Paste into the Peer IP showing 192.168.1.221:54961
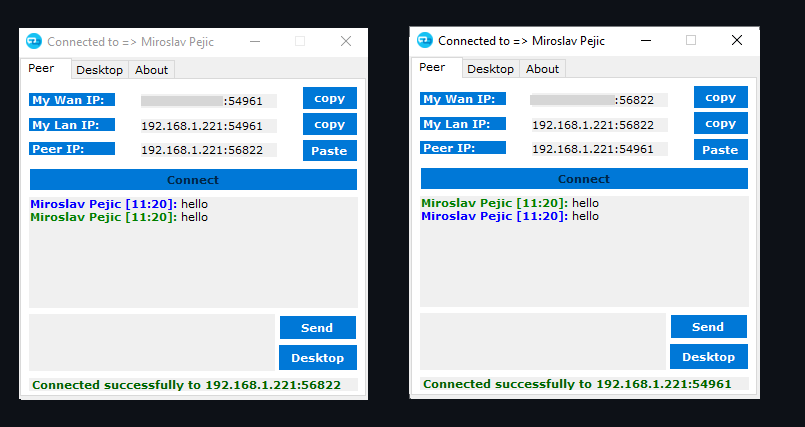The width and height of the screenshot is (805, 427). [720, 150]
